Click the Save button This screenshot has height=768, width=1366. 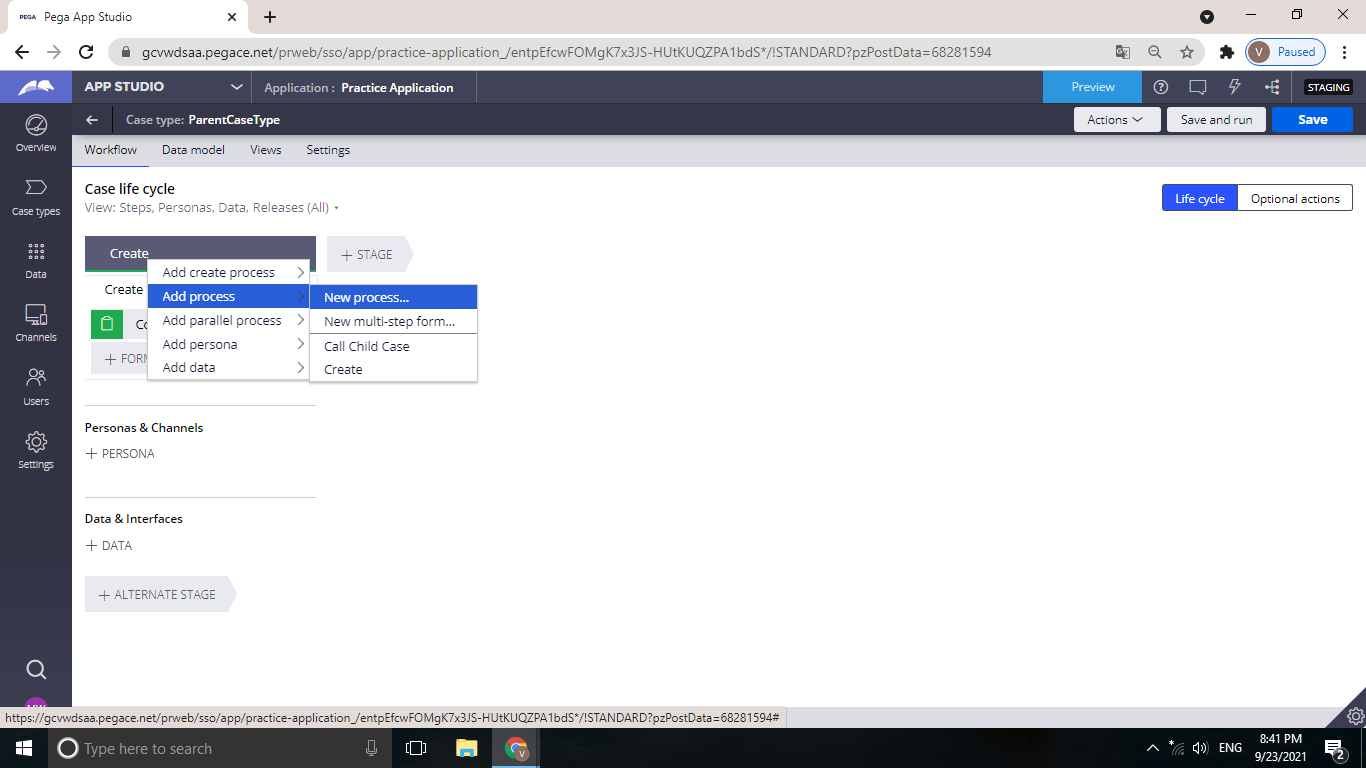(1312, 120)
